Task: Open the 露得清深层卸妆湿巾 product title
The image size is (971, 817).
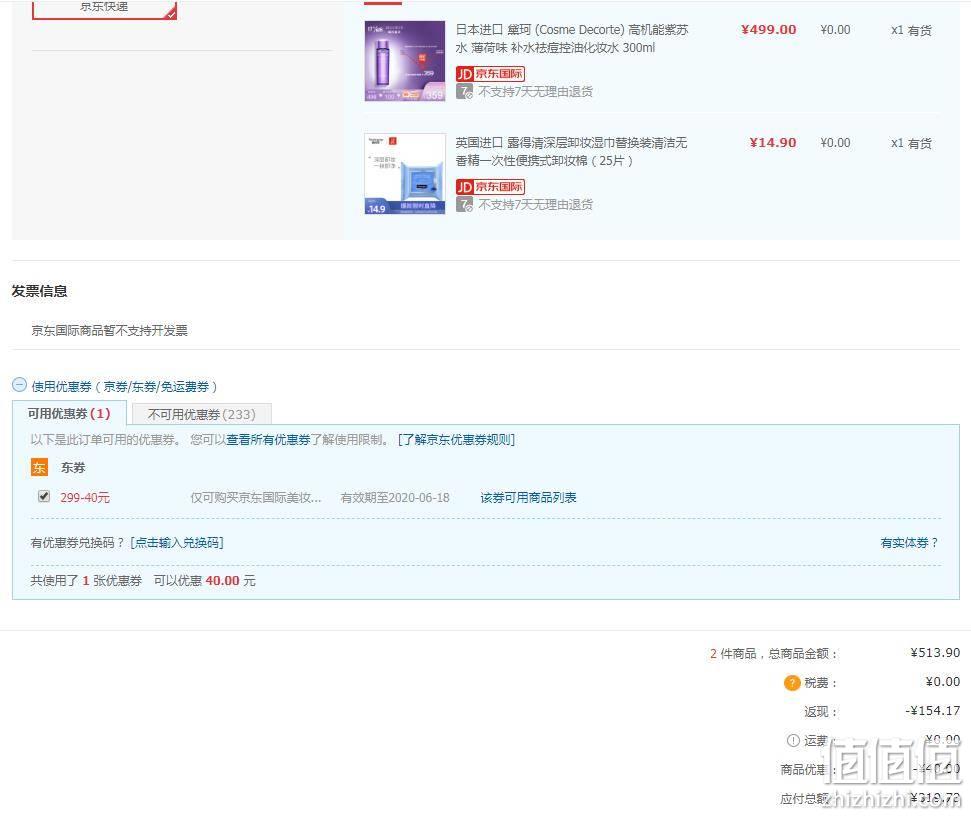Action: pyautogui.click(x=571, y=152)
